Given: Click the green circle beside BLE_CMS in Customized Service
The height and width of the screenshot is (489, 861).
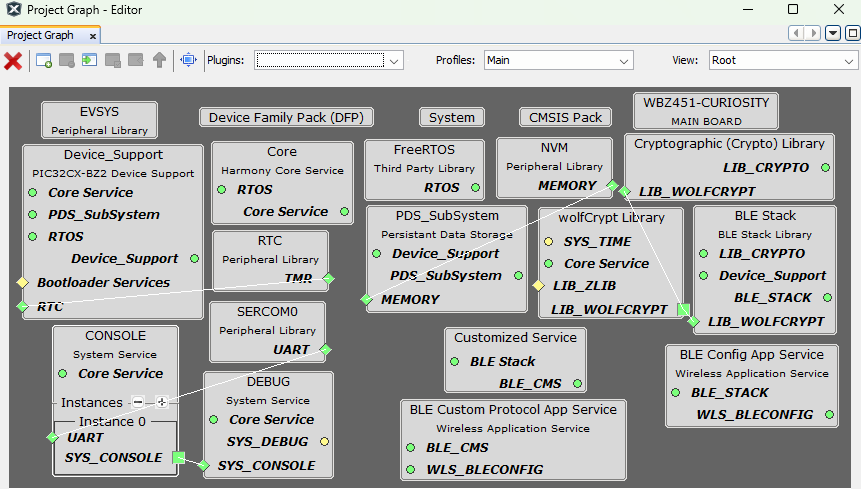Looking at the screenshot, I should 578,384.
